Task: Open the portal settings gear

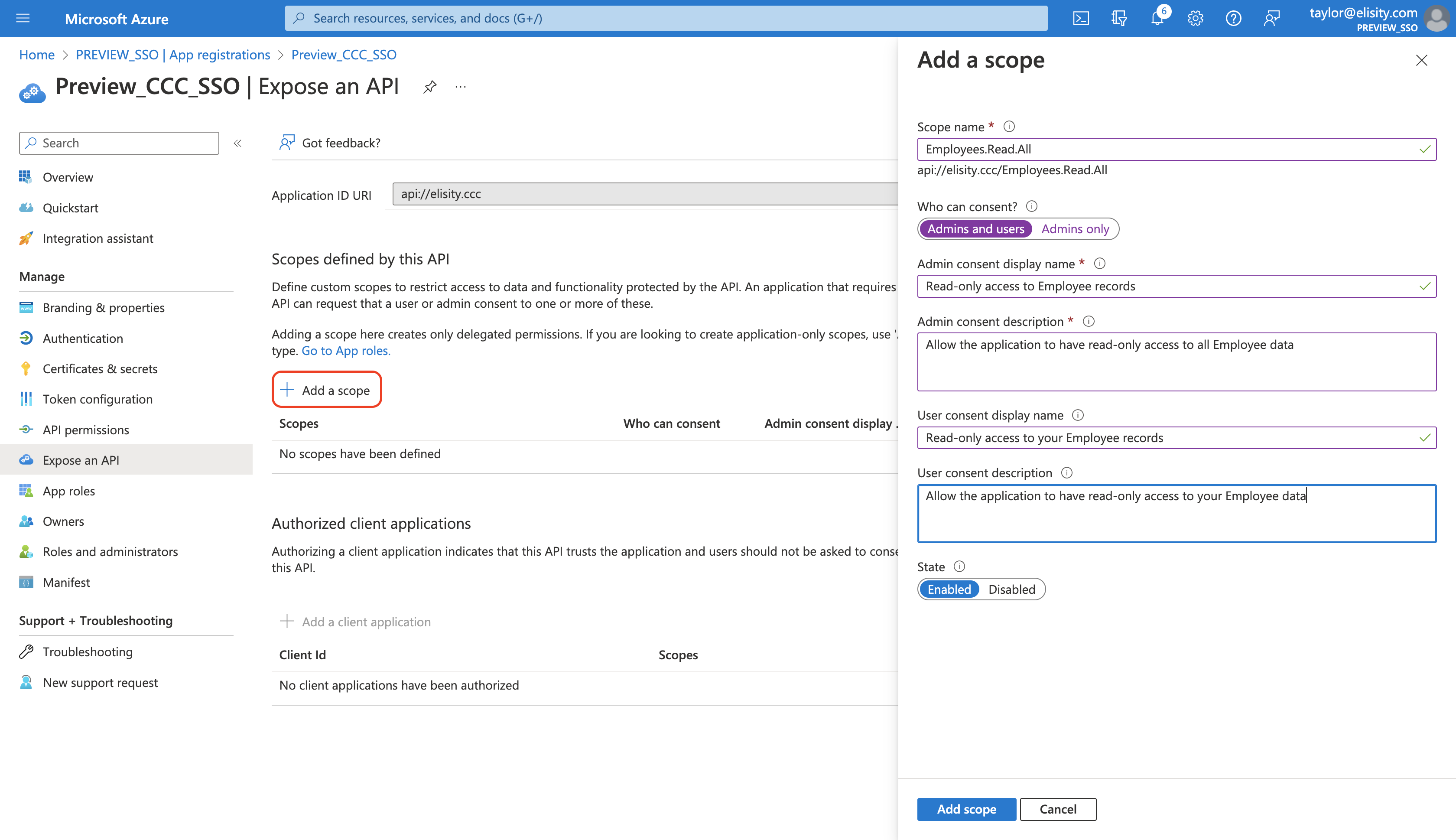Action: click(x=1196, y=19)
